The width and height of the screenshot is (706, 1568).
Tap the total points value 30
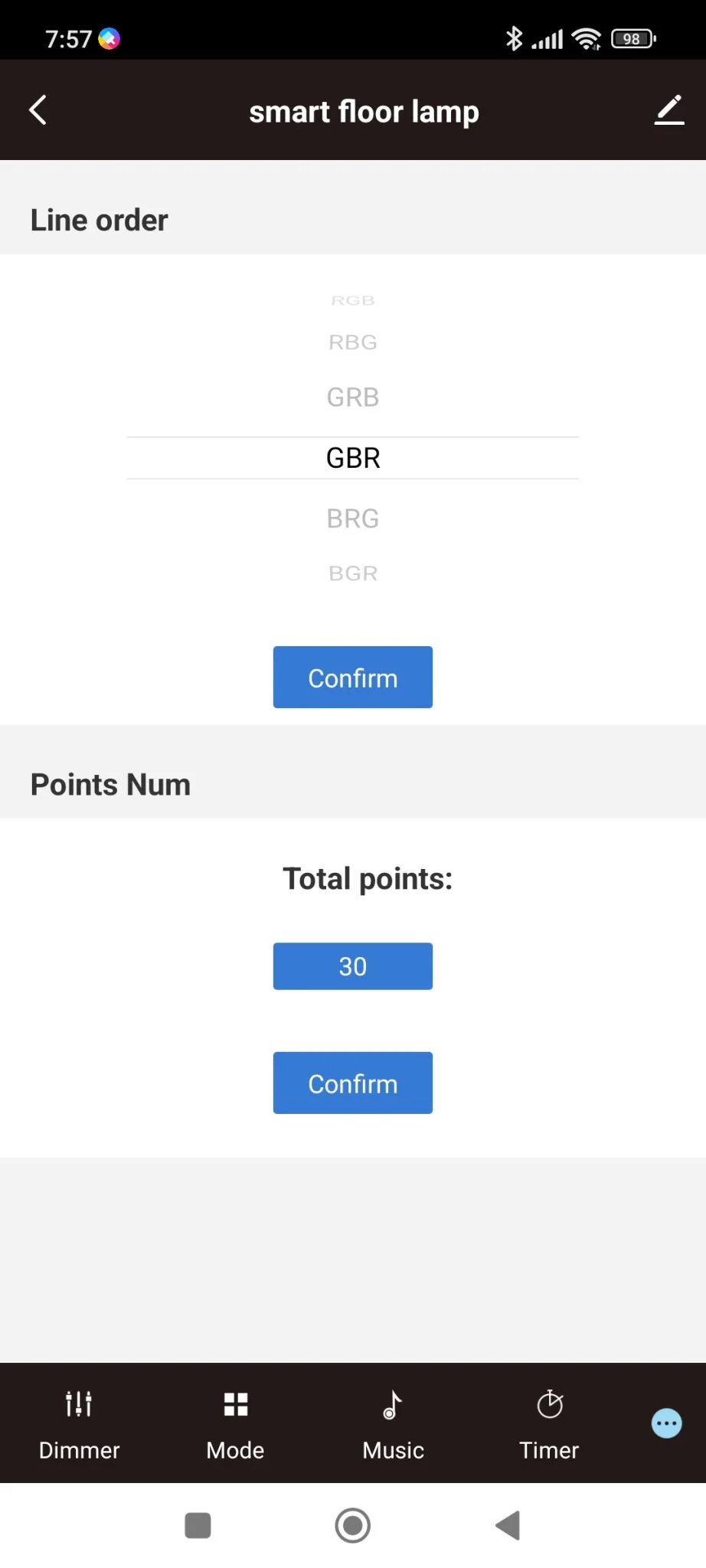click(x=353, y=966)
